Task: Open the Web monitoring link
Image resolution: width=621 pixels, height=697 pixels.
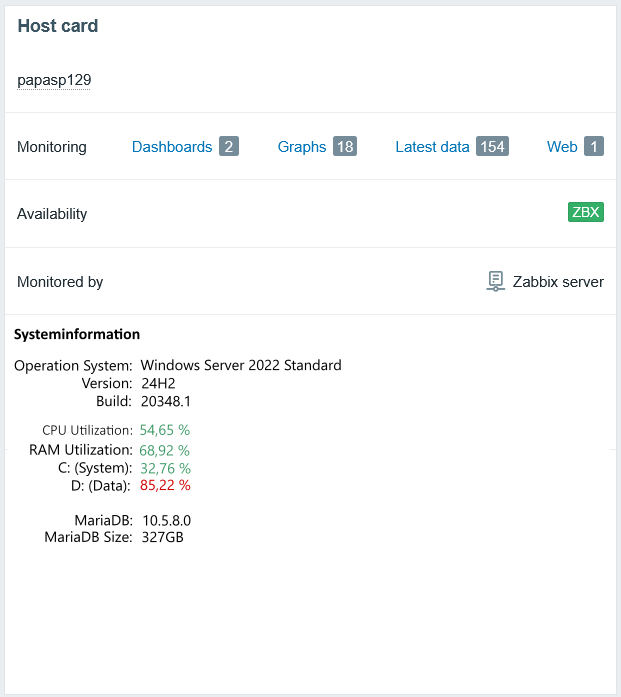Action: click(562, 147)
